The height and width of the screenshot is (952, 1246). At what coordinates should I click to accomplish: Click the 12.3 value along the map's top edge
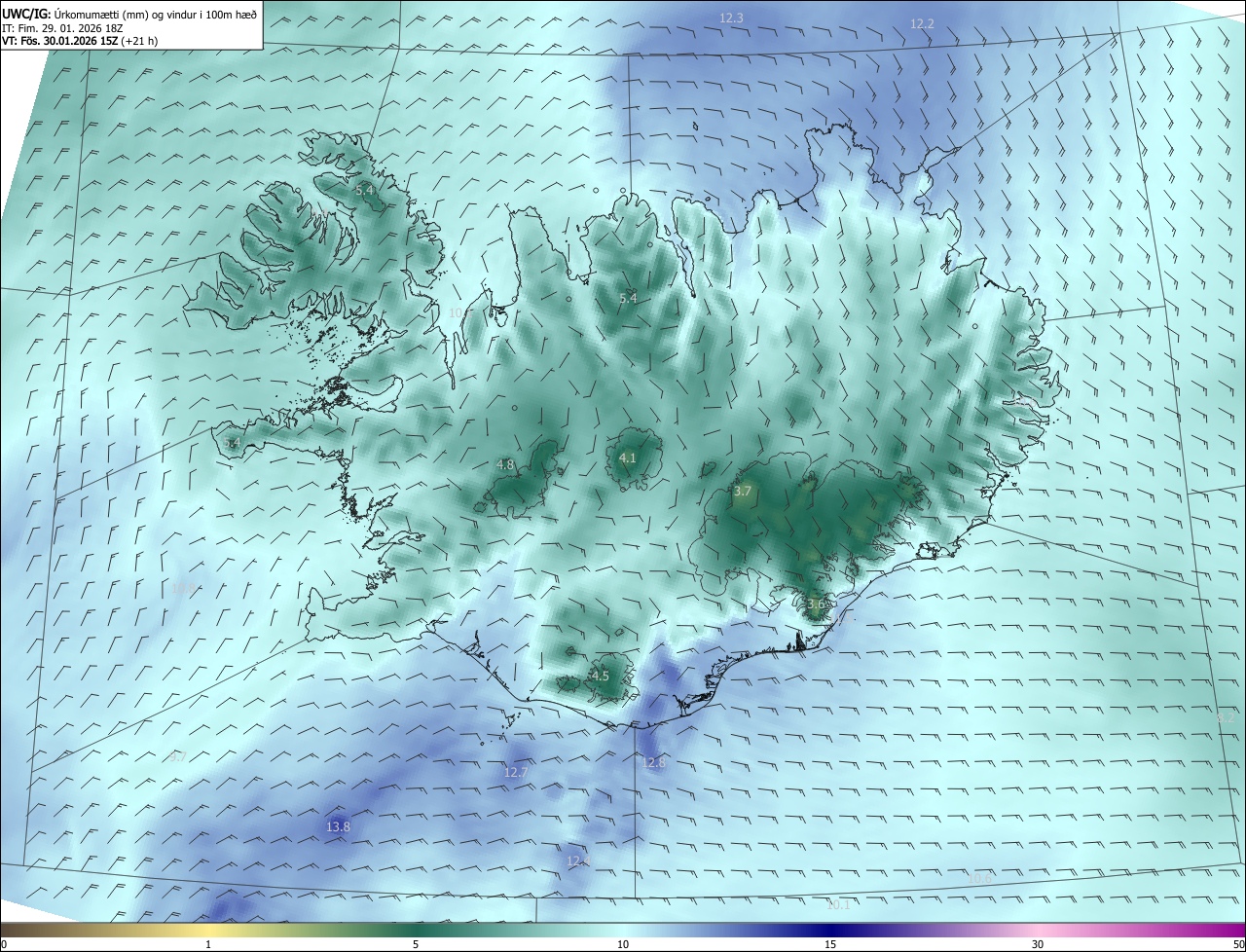[x=731, y=18]
